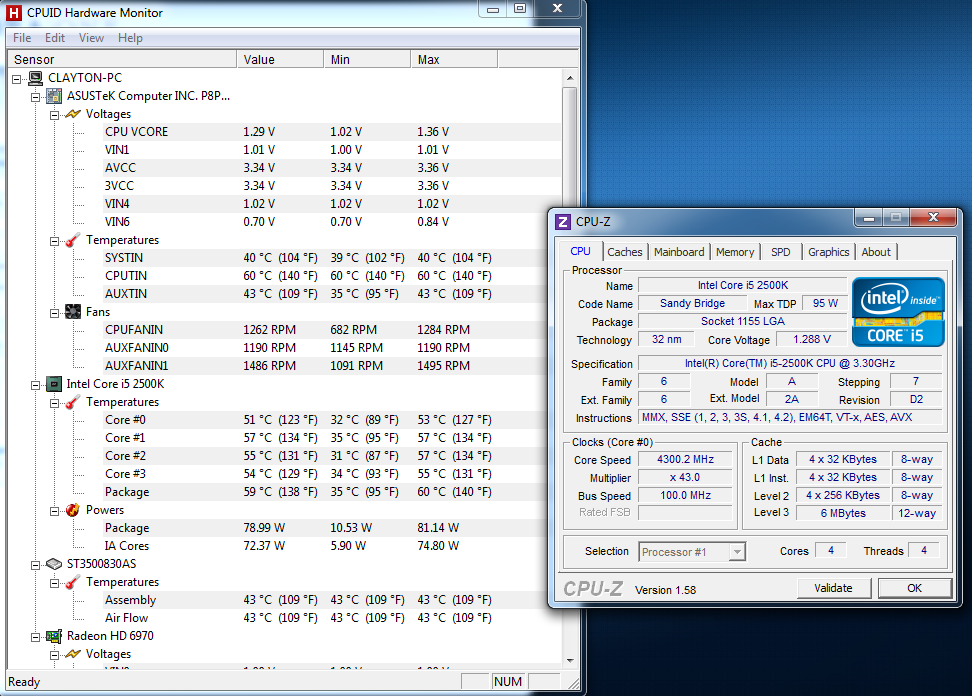Click the scroll down arrow in HWMonitor
Viewport: 973px width, 696px height.
tap(570, 660)
